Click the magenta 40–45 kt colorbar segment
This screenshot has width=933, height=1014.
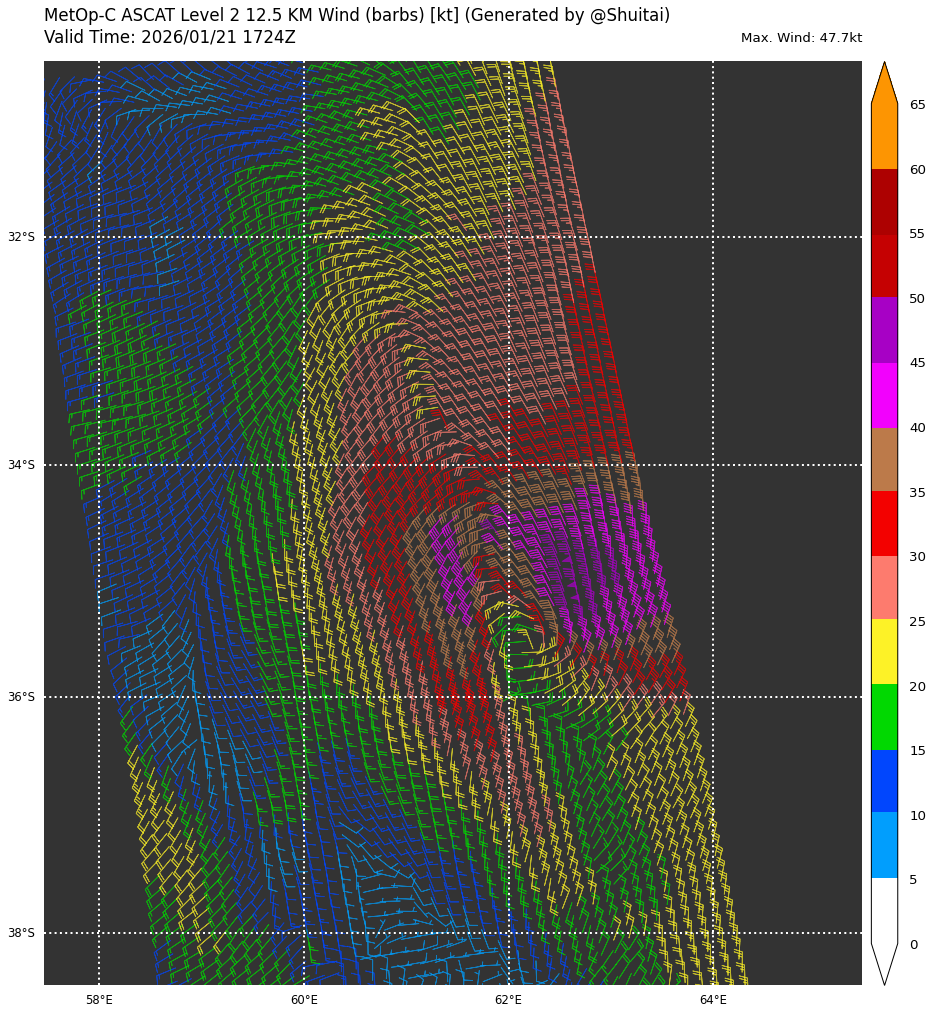click(x=884, y=395)
